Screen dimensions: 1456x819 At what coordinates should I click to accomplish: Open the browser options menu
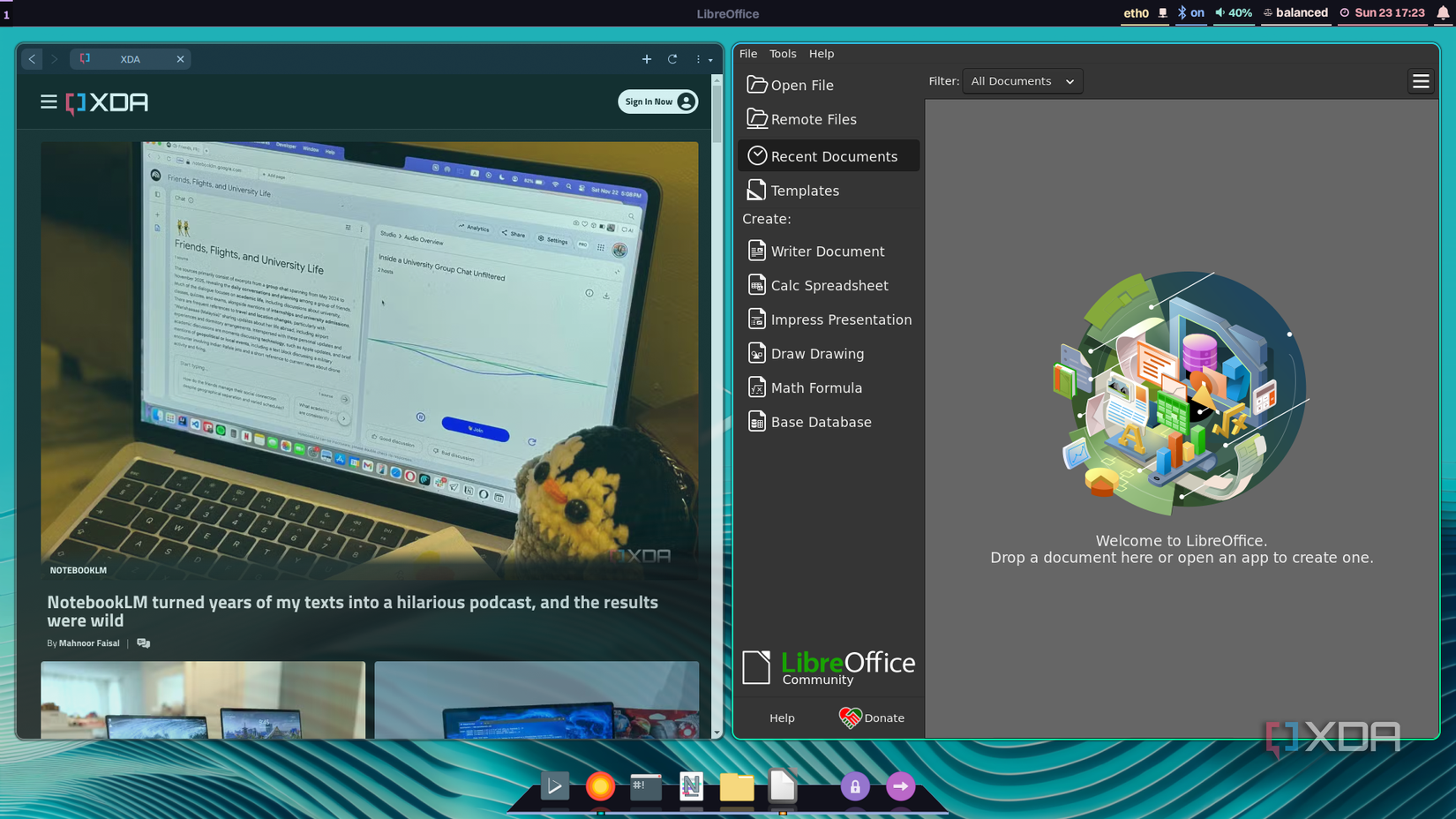click(698, 58)
